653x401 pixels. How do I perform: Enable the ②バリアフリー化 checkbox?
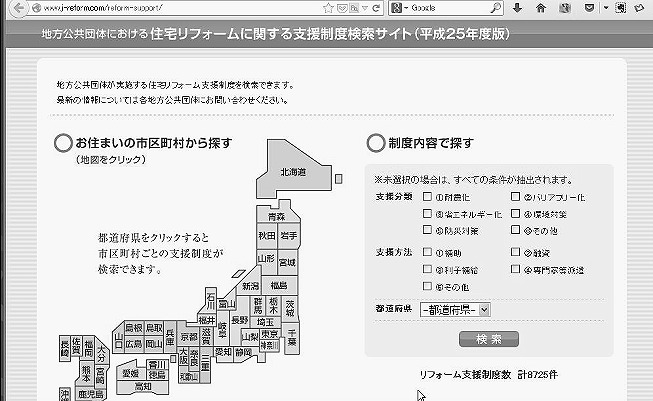tap(514, 197)
